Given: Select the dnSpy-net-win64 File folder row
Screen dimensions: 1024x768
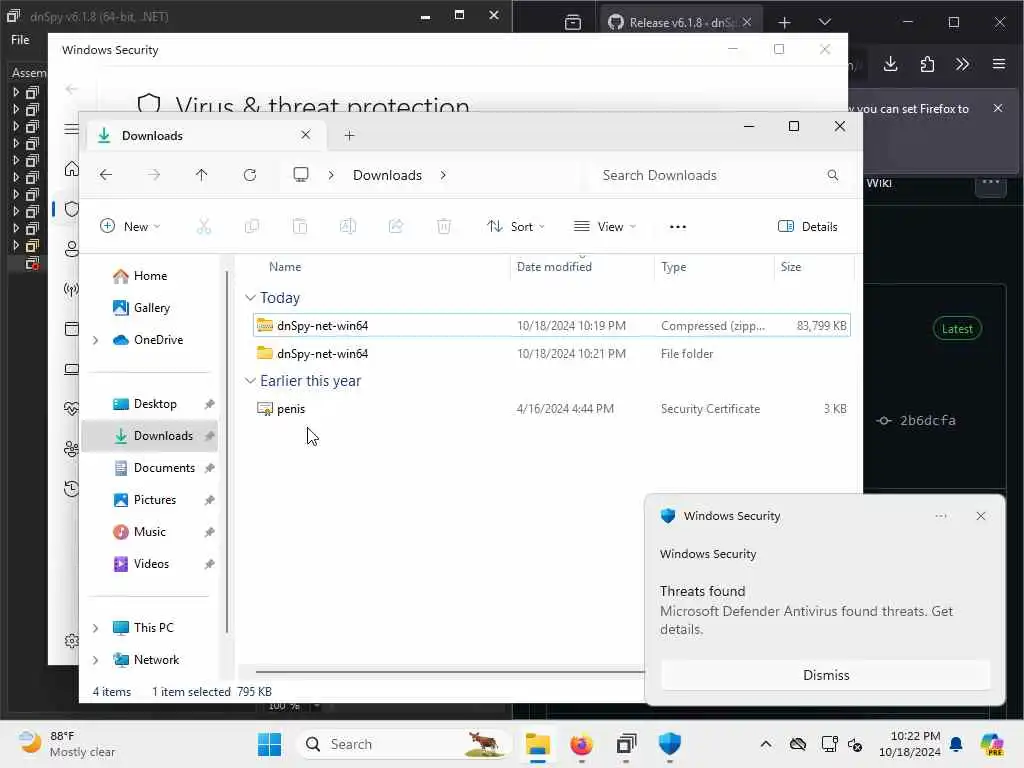Looking at the screenshot, I should tap(551, 353).
